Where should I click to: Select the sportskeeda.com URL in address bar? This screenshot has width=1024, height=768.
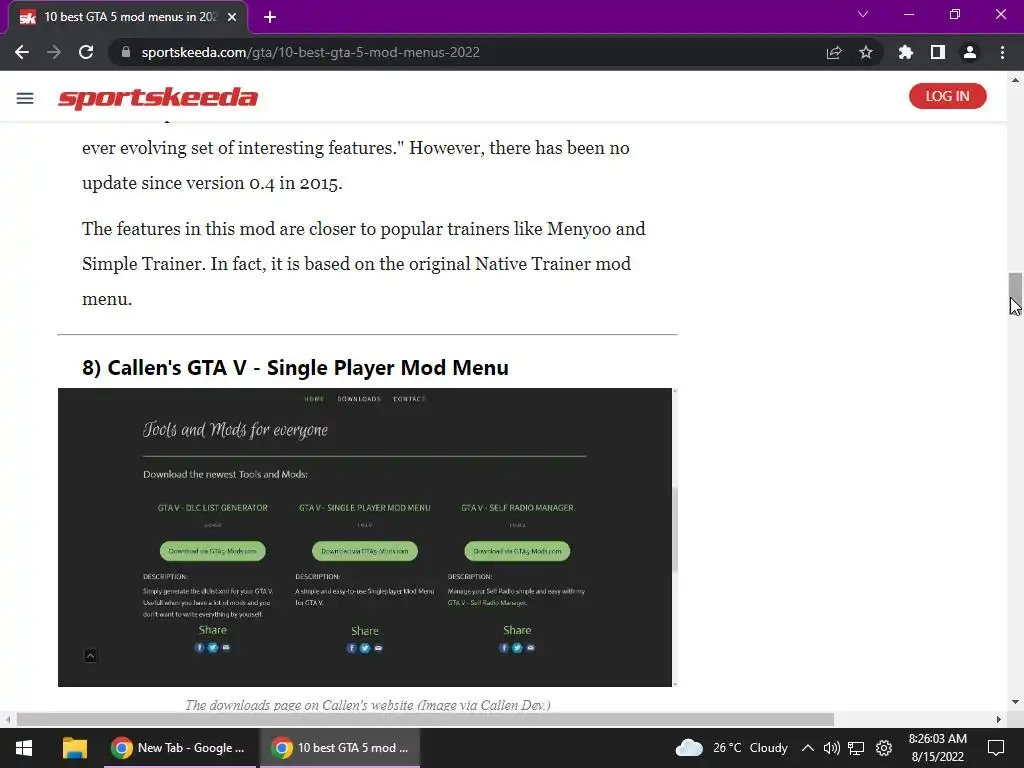click(311, 52)
